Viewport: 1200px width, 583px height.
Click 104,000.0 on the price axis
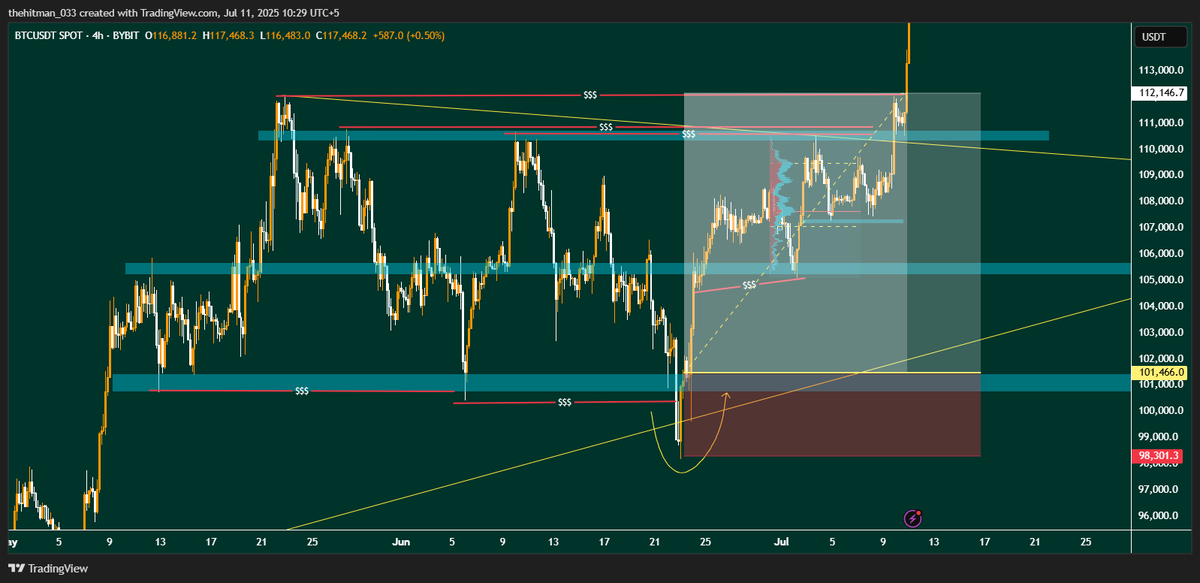1159,306
